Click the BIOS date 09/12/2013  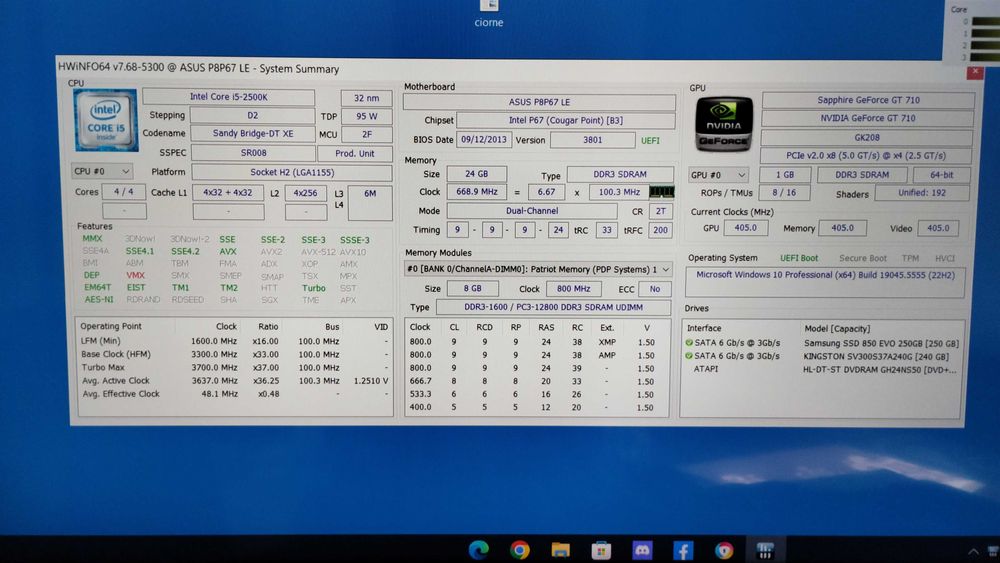coord(483,140)
